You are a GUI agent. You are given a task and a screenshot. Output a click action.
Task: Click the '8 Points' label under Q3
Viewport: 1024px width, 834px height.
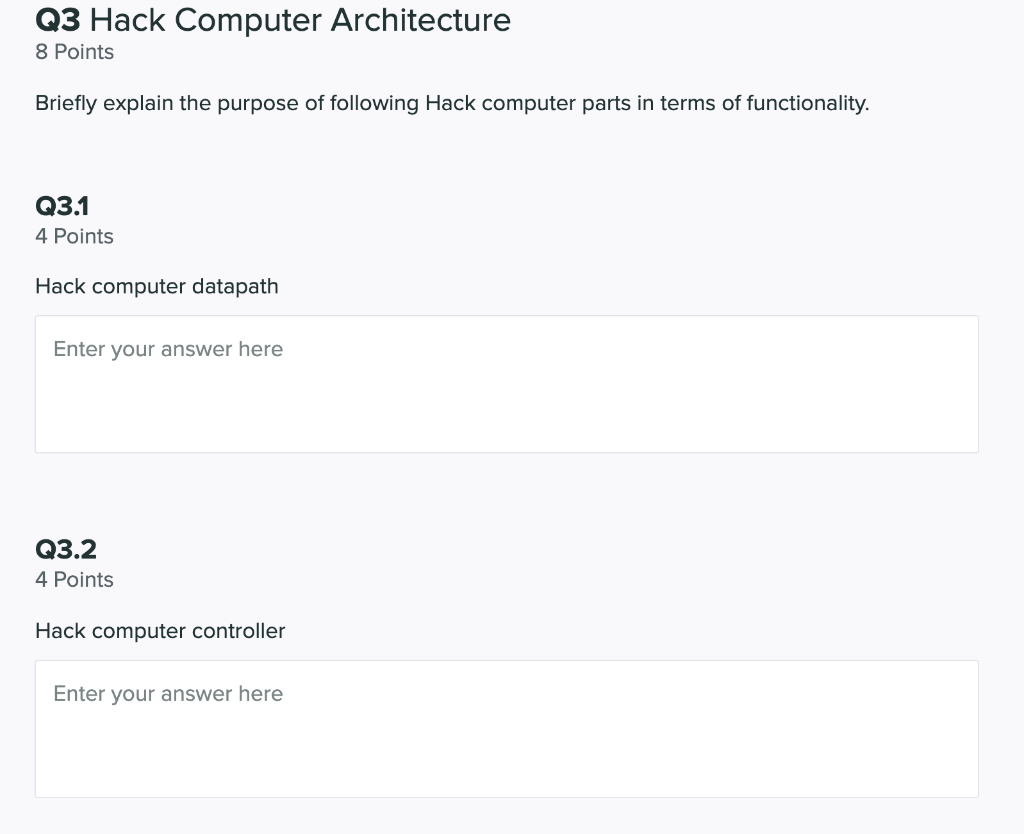pyautogui.click(x=74, y=52)
